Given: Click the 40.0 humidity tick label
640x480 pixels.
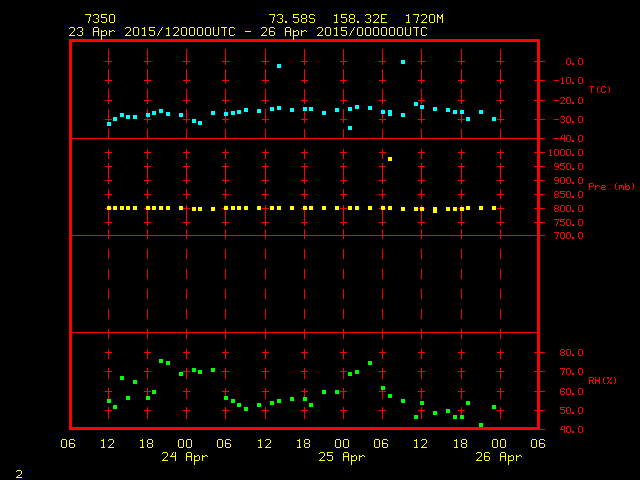Looking at the screenshot, I should 572,430.
